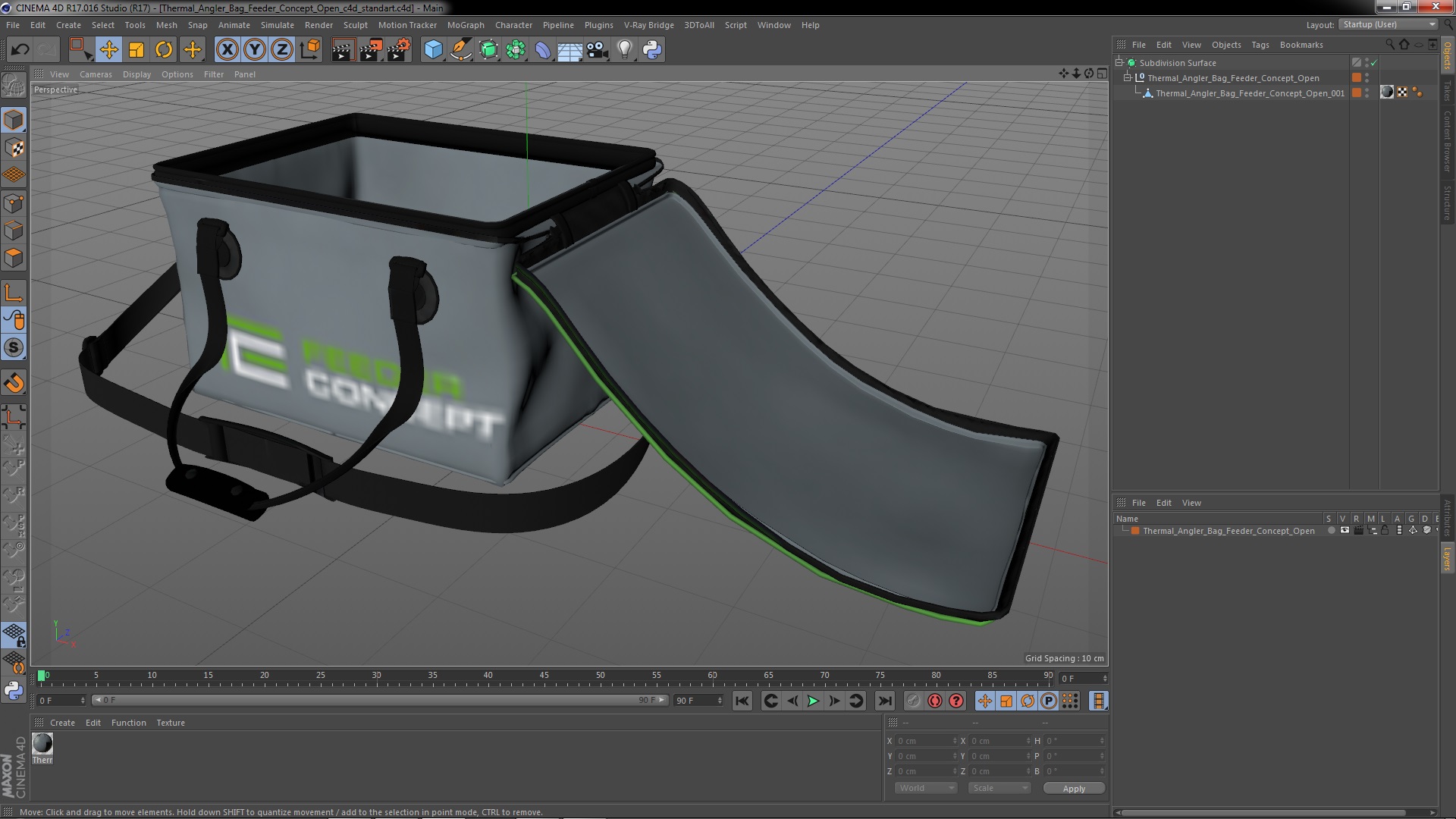Image resolution: width=1456 pixels, height=819 pixels.
Task: Toggle Z axis lock
Action: [282, 50]
